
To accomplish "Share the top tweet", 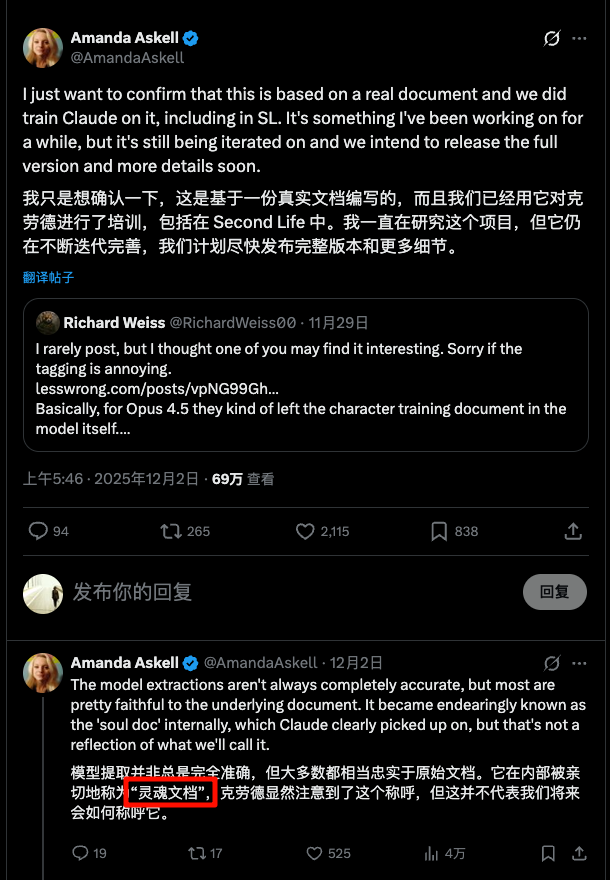I will click(572, 531).
